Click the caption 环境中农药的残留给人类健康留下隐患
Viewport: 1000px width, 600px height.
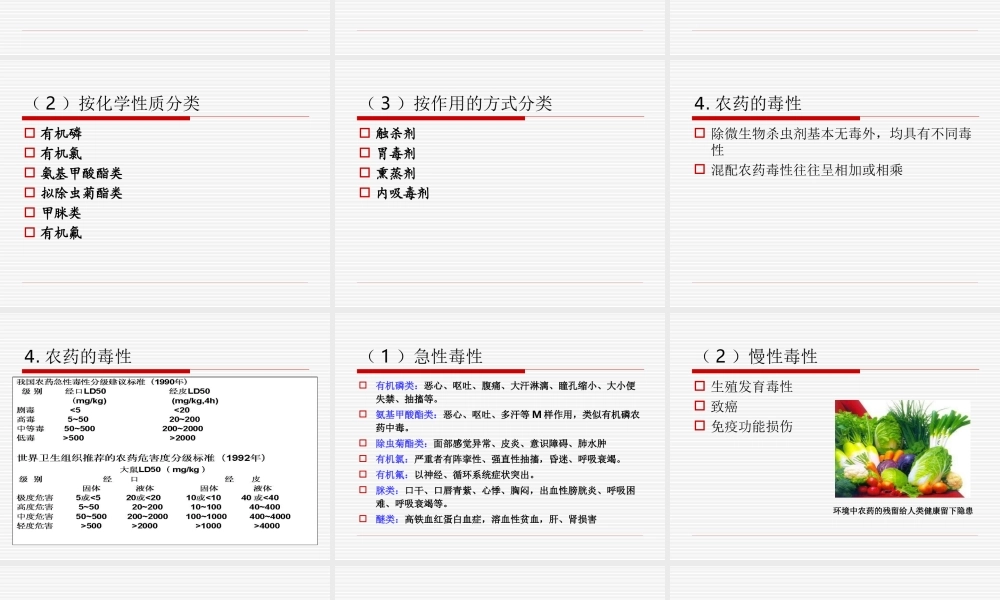pos(903,510)
